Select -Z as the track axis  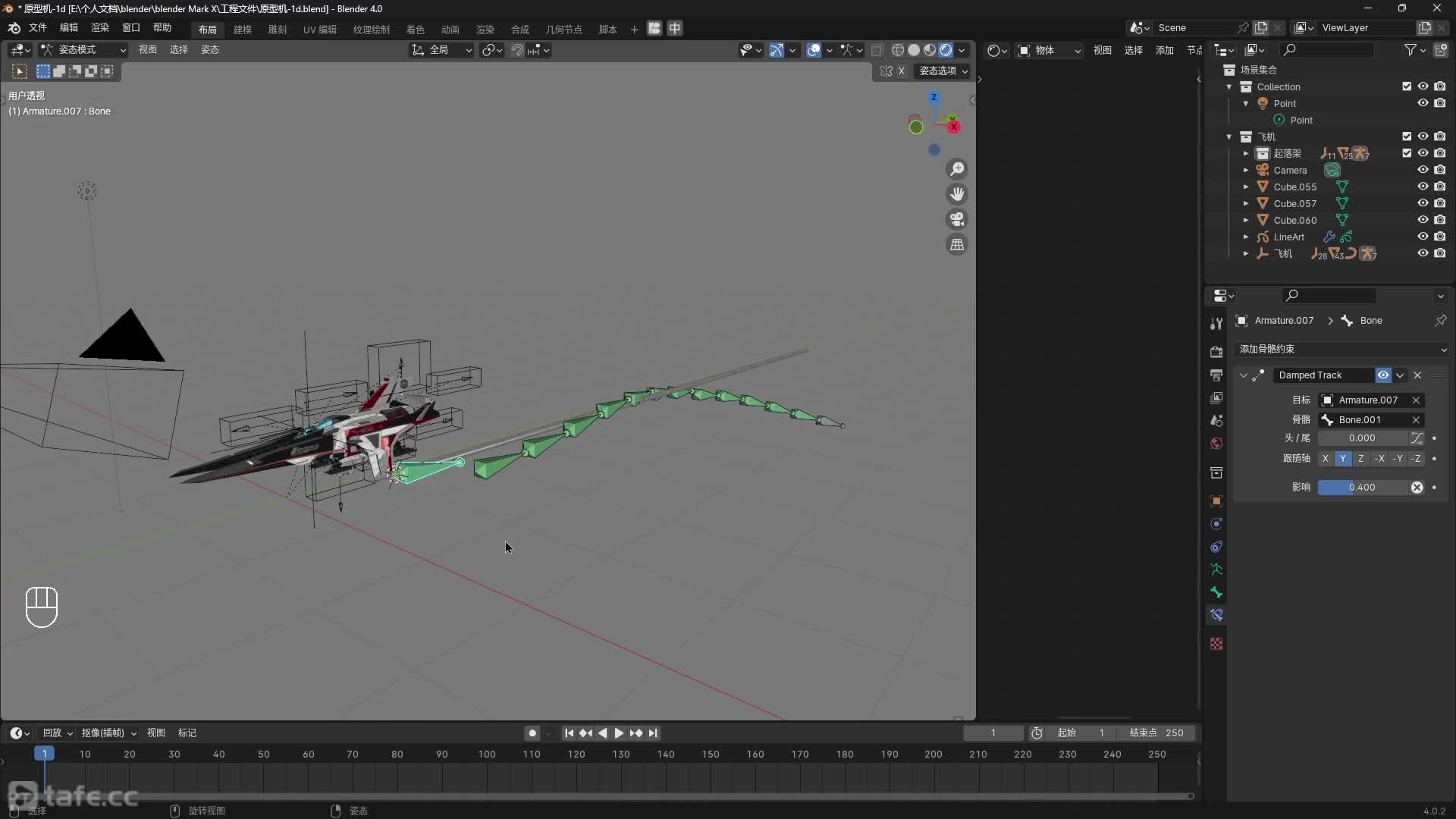[x=1416, y=459]
